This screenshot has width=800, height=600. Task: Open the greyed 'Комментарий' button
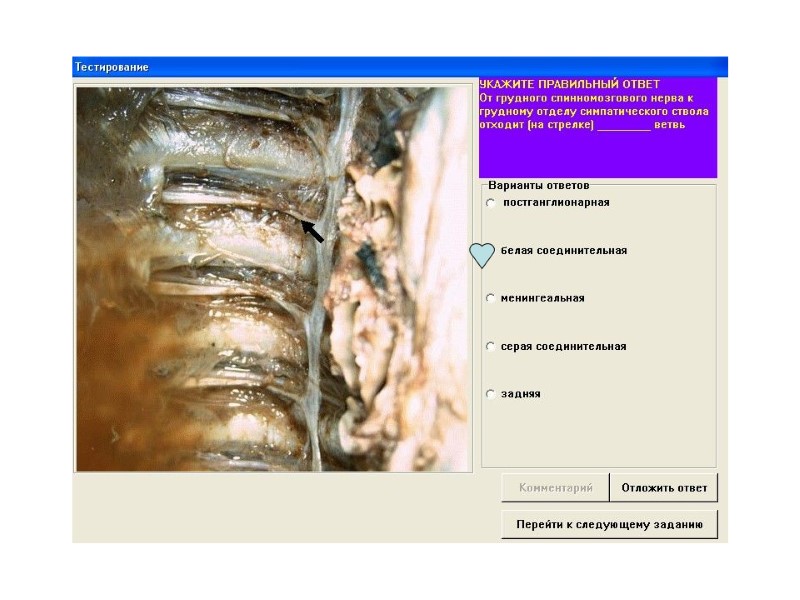[556, 488]
